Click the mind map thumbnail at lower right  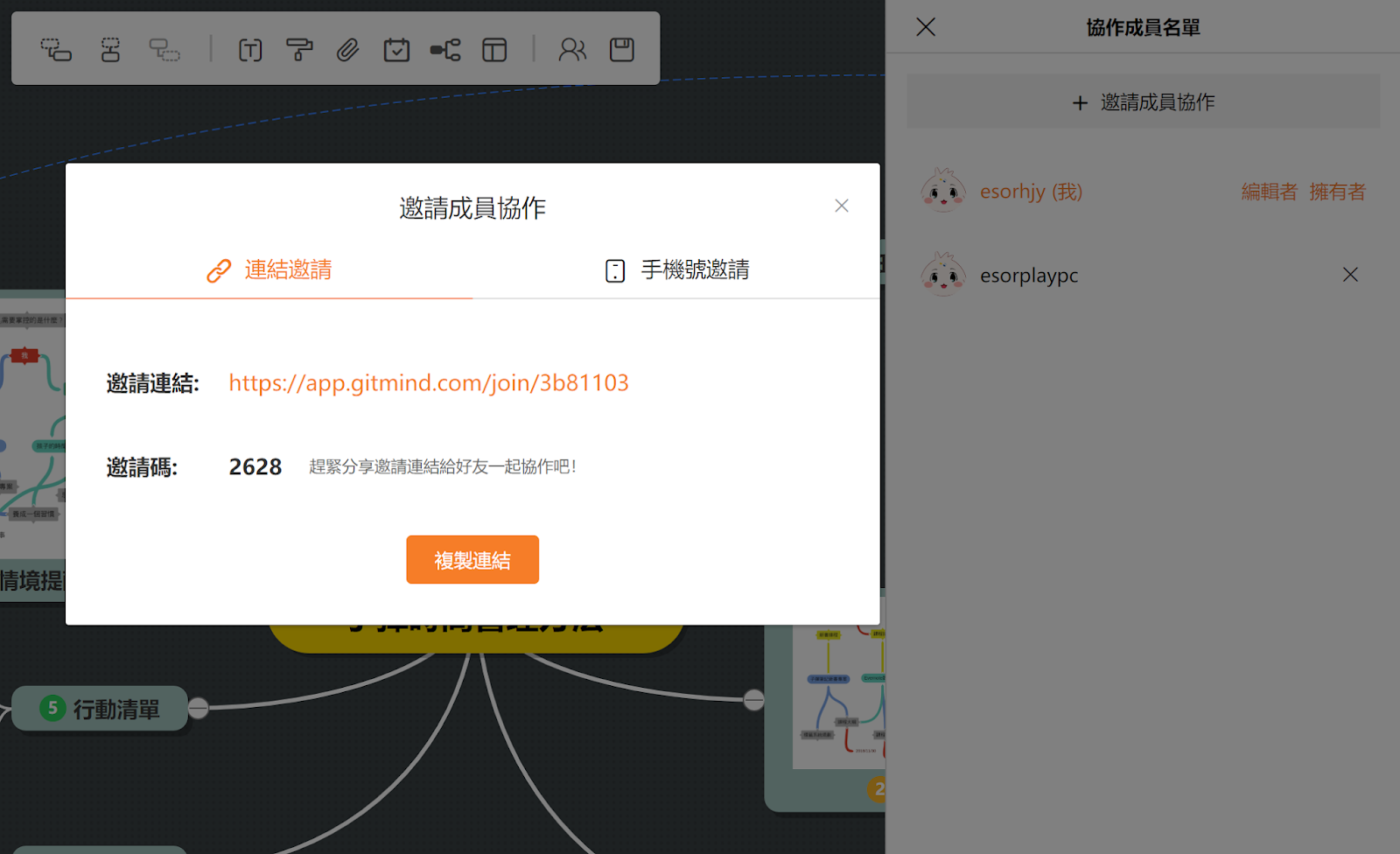[x=838, y=697]
